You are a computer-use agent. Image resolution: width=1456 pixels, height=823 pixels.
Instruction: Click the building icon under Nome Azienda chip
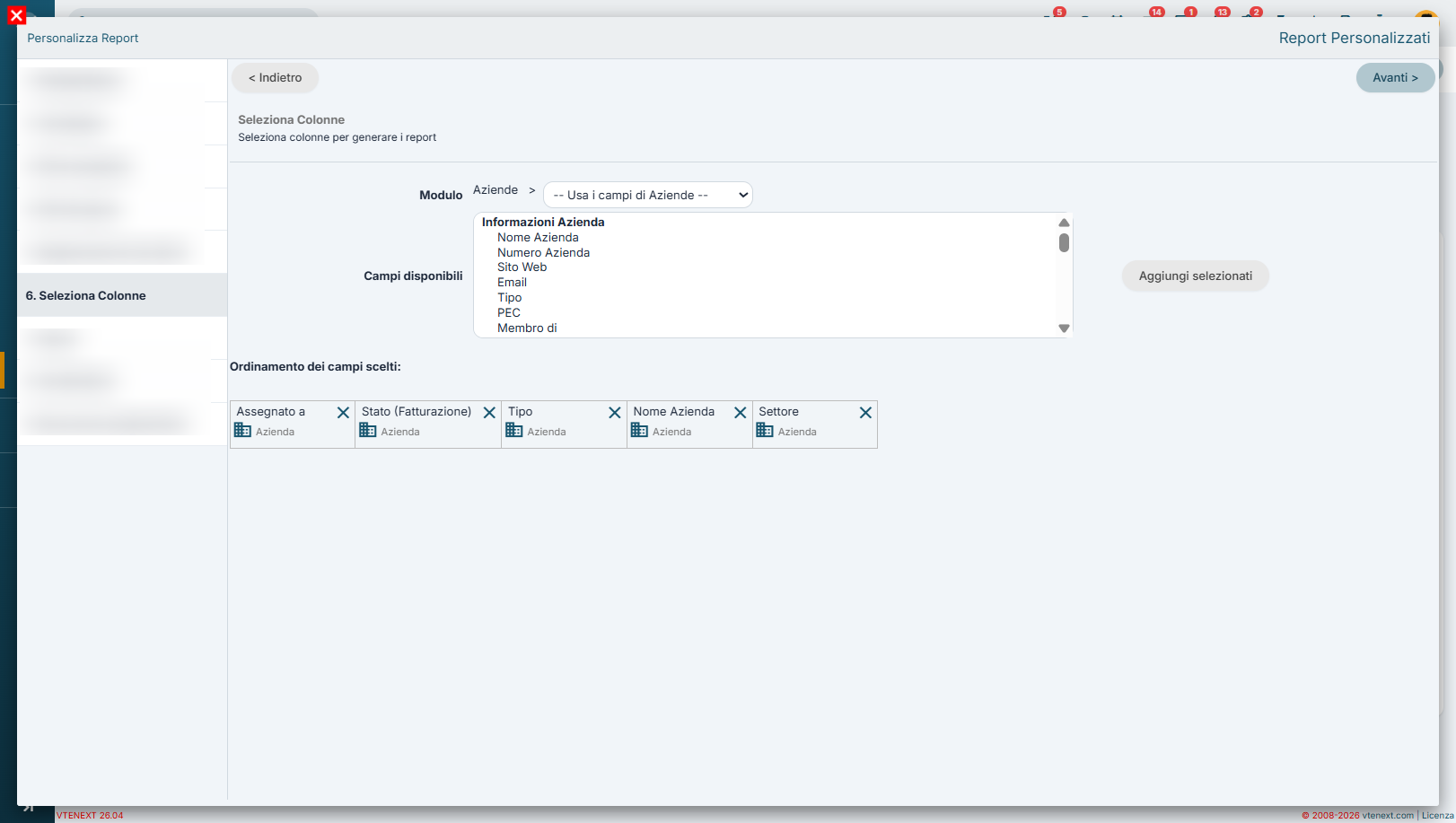click(x=639, y=430)
